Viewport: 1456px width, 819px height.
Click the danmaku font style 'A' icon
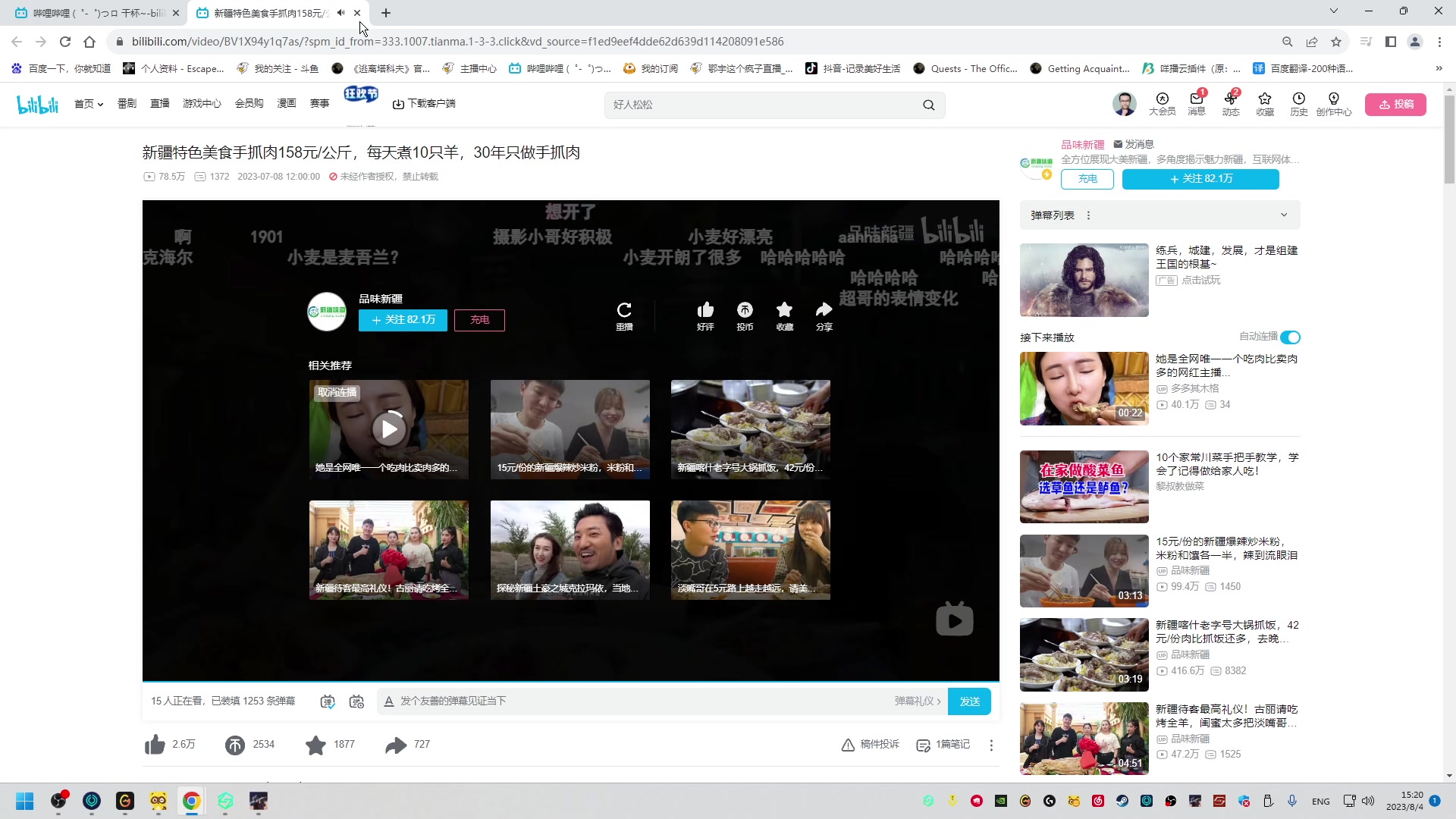click(x=389, y=701)
